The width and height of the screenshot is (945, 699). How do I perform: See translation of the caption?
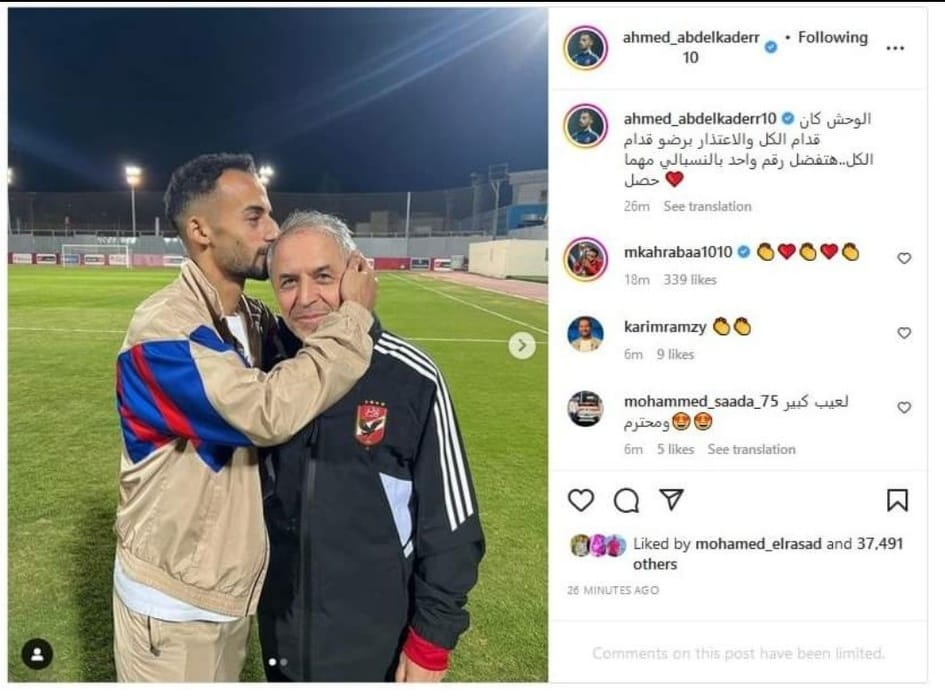click(x=708, y=206)
